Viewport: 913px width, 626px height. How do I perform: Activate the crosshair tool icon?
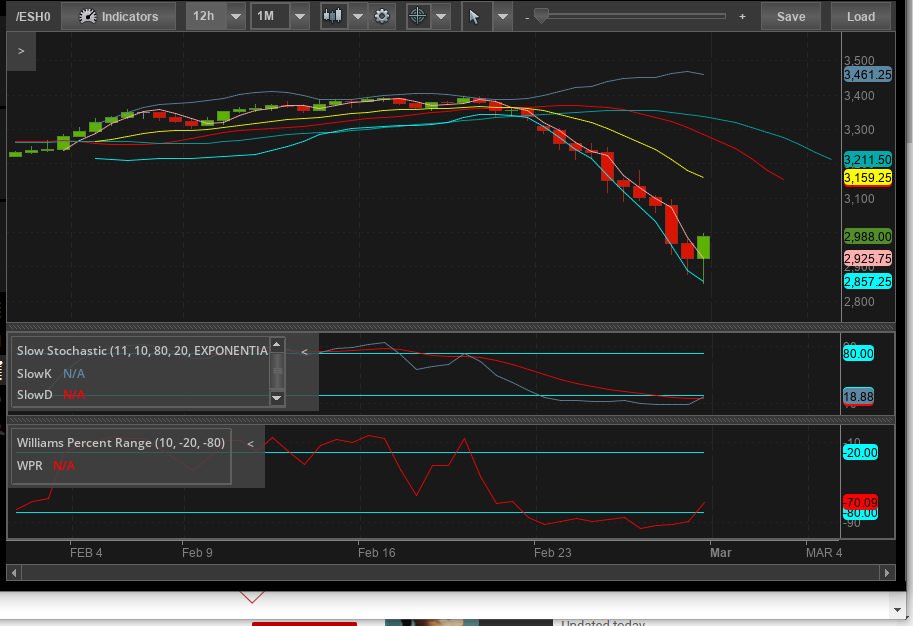click(417, 16)
